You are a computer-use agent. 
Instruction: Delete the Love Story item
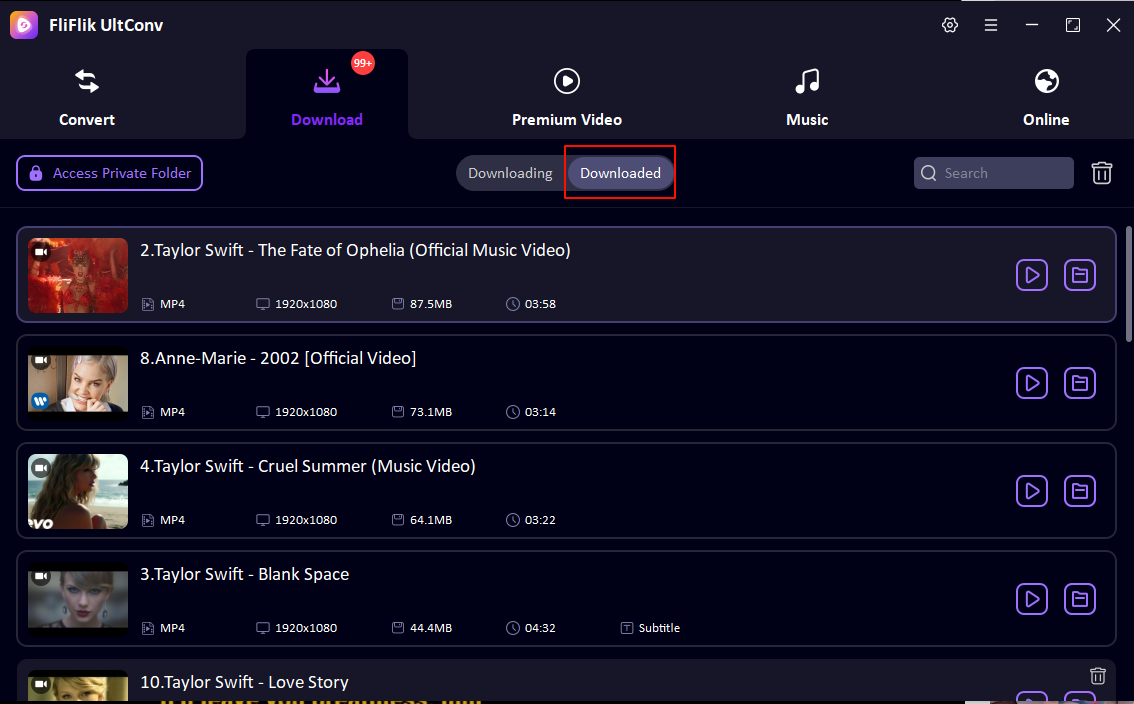click(x=1098, y=676)
